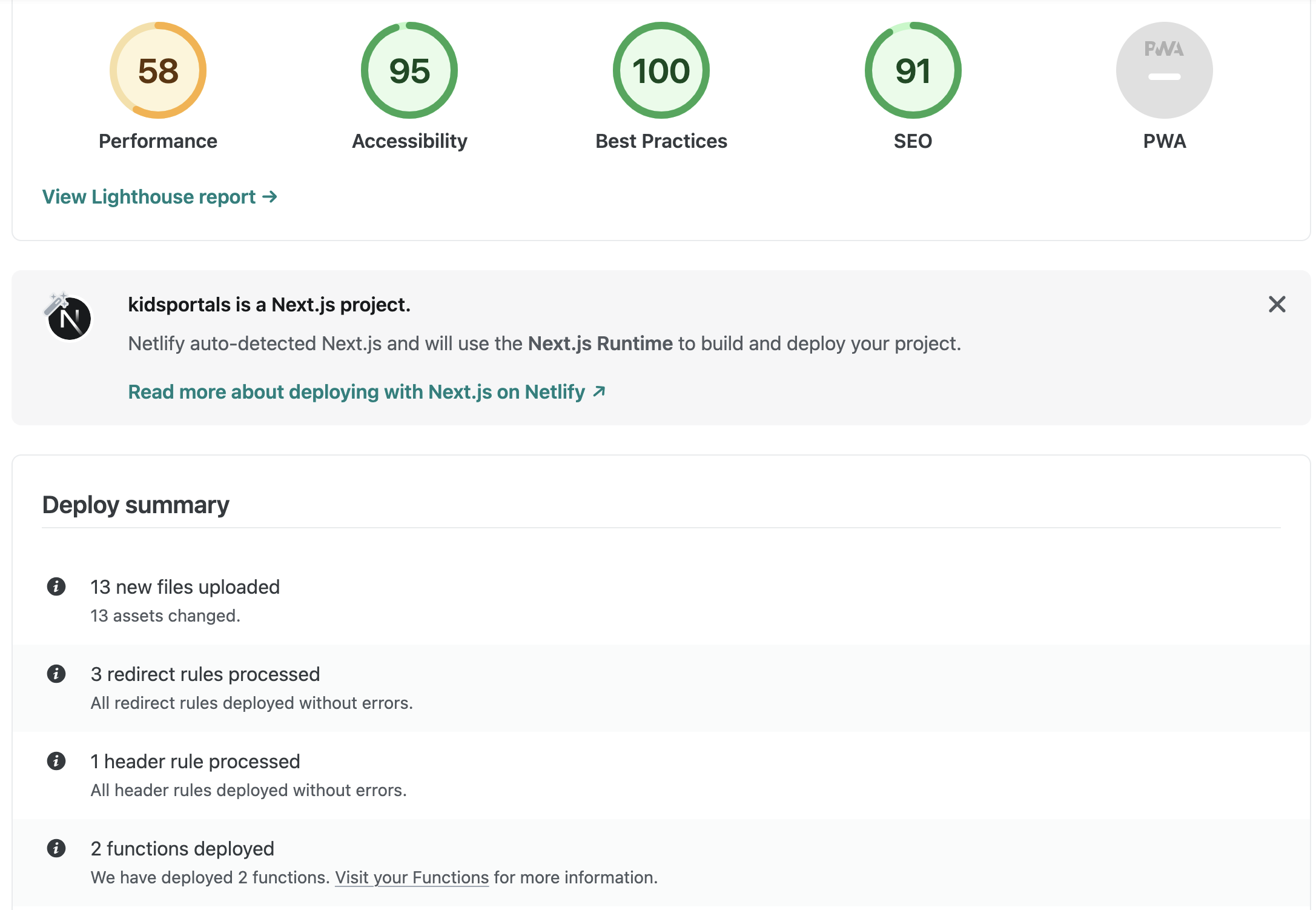Follow the Visit your Functions link
This screenshot has height=910, width=1316.
tap(412, 877)
